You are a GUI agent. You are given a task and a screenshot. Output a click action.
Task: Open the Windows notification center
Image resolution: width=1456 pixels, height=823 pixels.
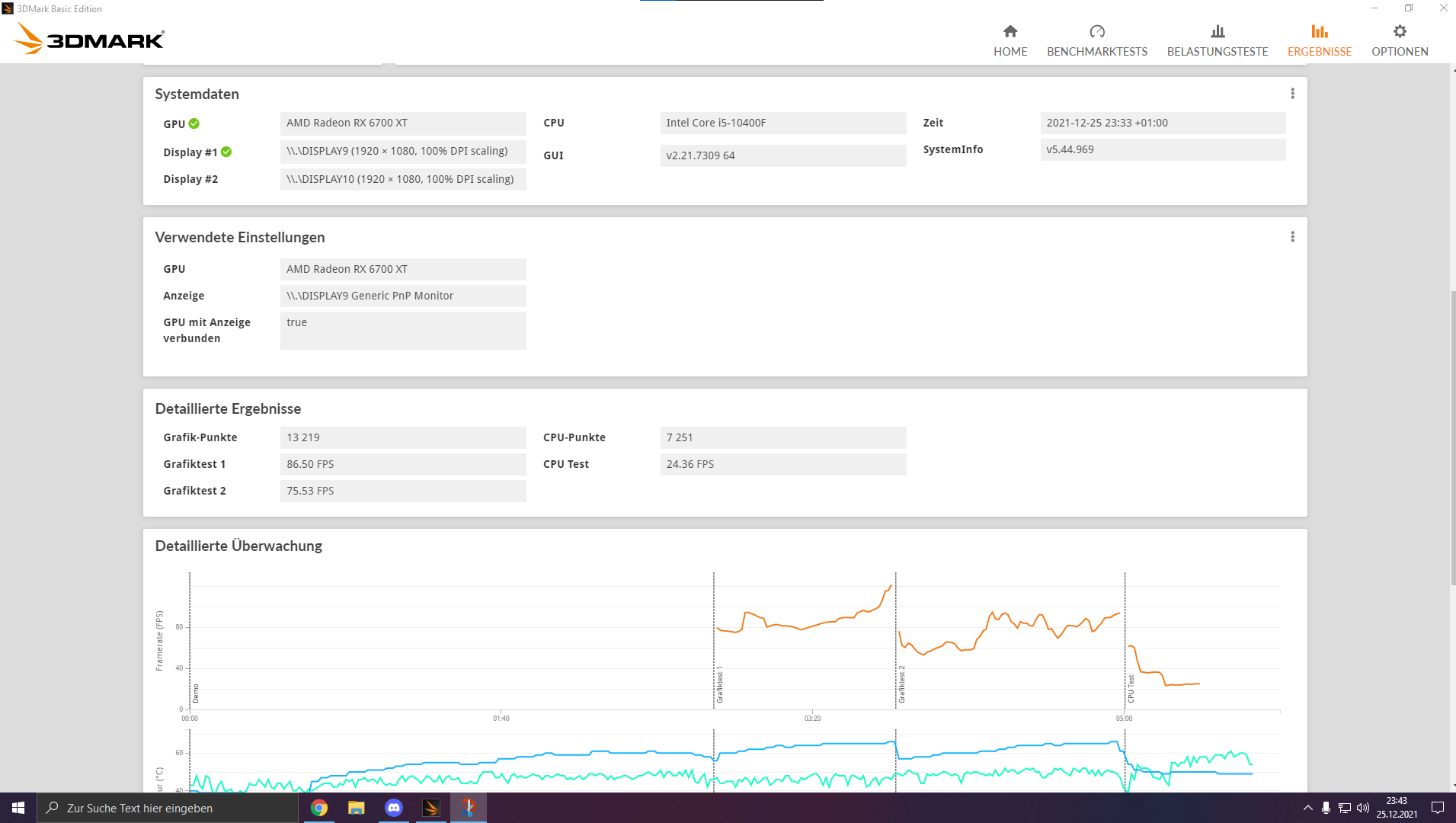tap(1438, 808)
